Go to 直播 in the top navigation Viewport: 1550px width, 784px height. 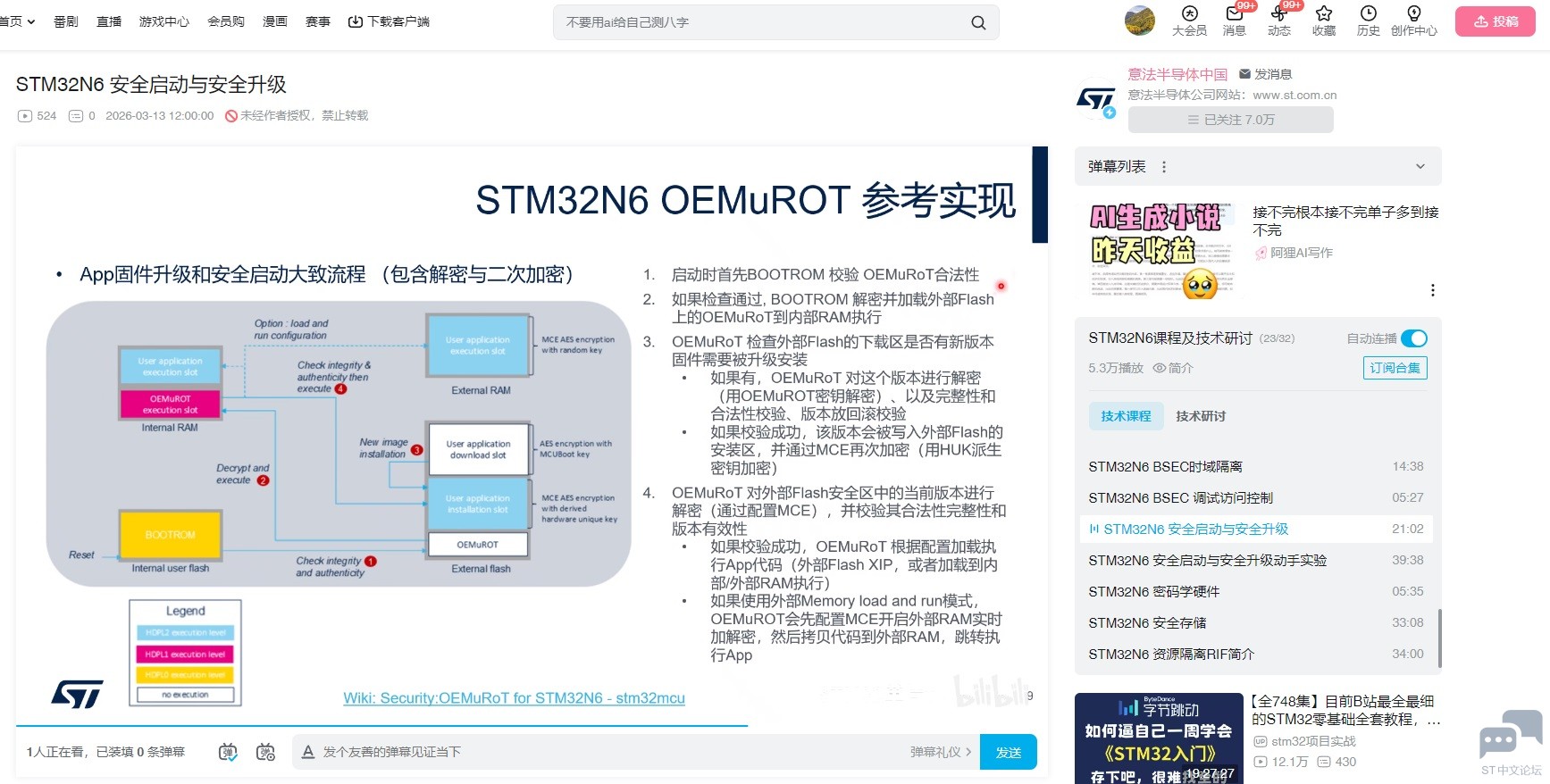[x=109, y=21]
